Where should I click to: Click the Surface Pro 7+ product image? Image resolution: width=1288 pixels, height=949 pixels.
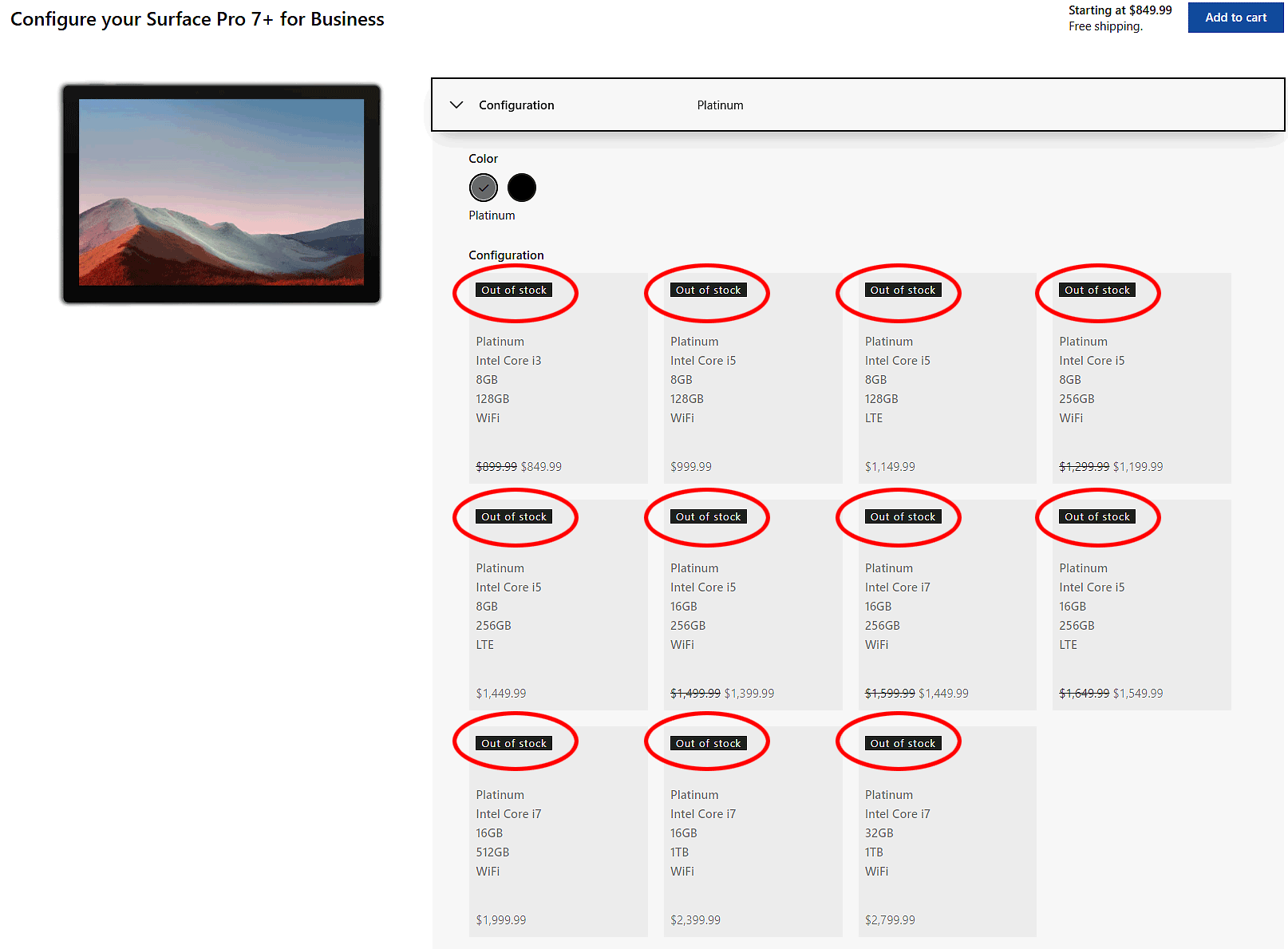click(x=222, y=193)
